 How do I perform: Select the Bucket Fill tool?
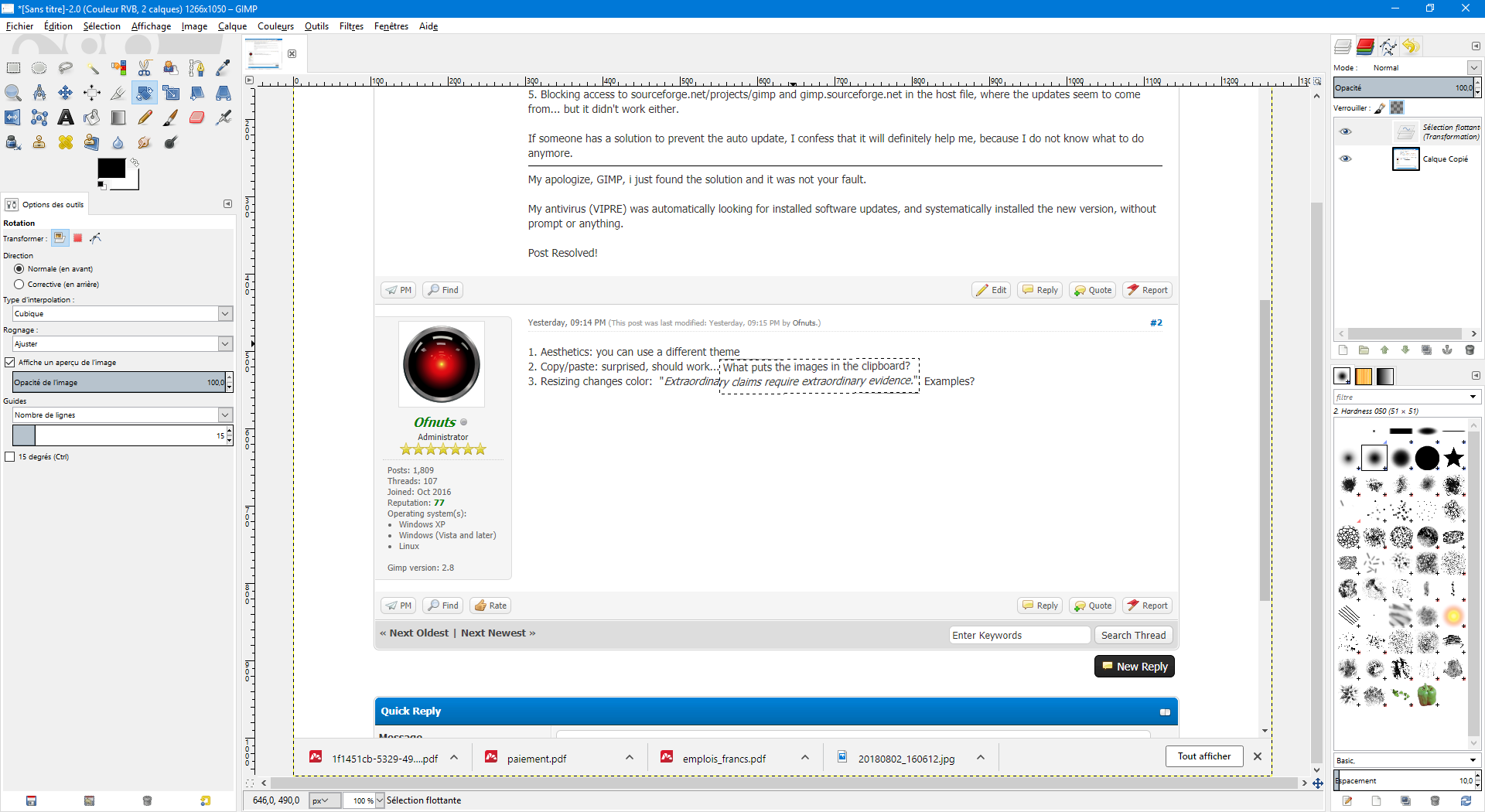pyautogui.click(x=92, y=118)
